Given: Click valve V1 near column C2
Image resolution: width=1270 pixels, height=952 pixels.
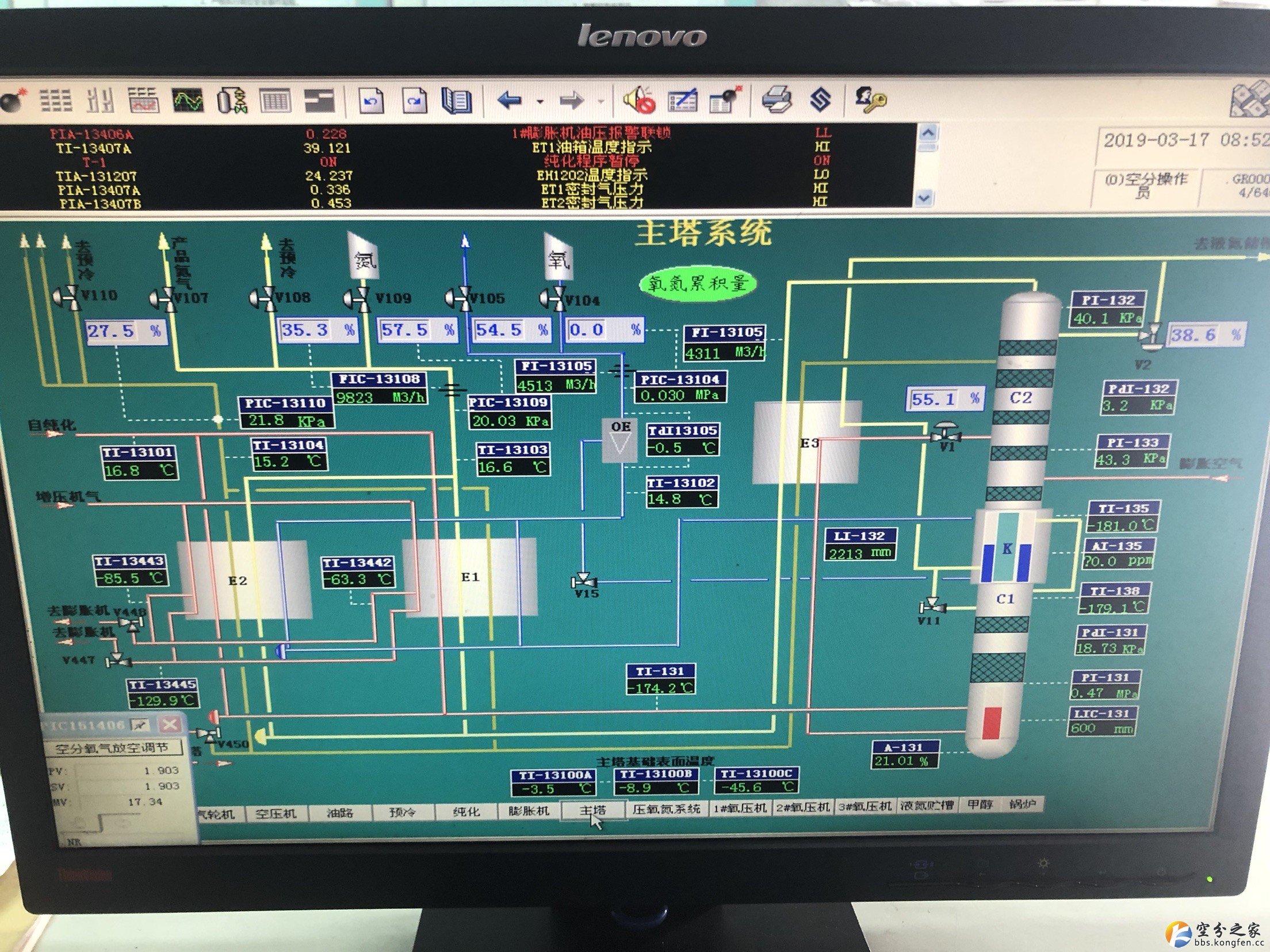Looking at the screenshot, I should [x=946, y=432].
